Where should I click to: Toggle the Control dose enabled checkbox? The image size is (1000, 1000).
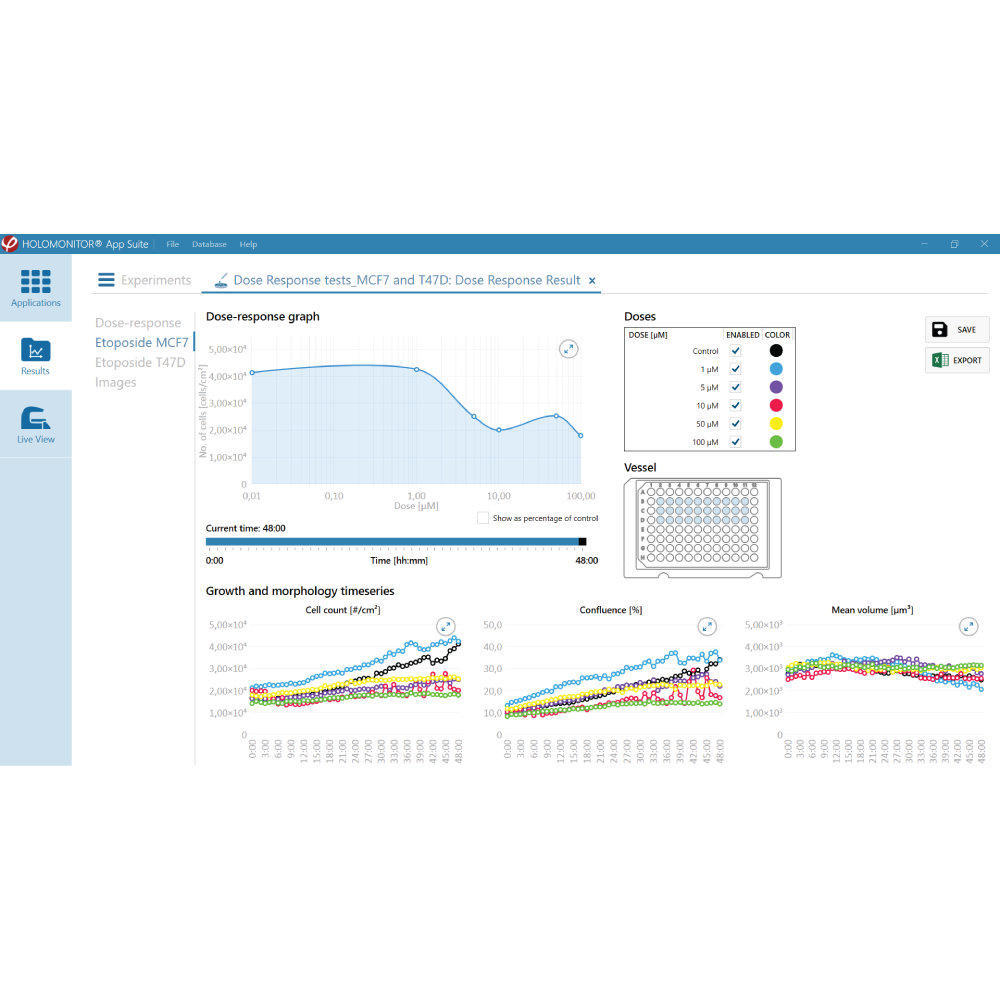(x=735, y=351)
